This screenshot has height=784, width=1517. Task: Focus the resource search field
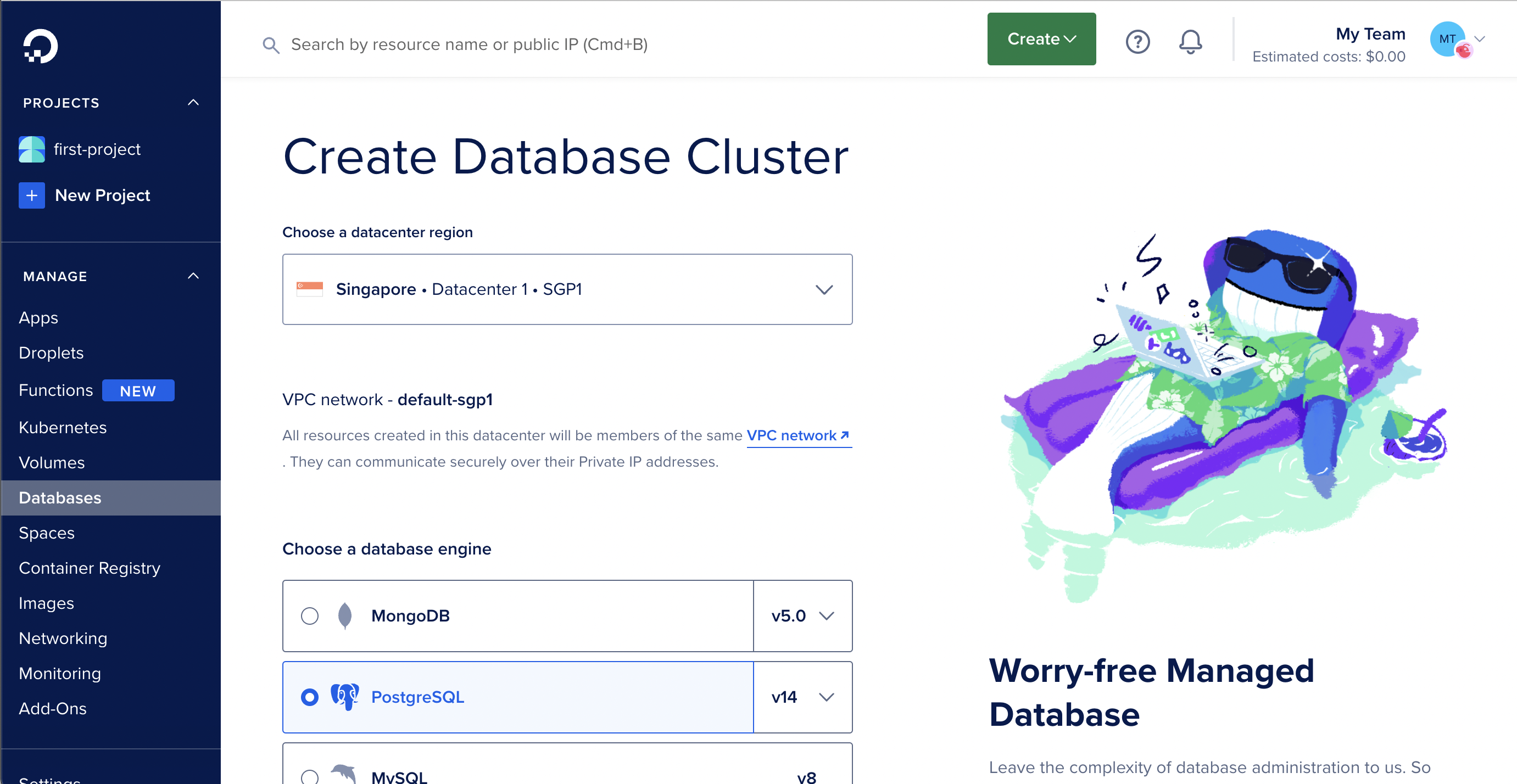point(470,44)
